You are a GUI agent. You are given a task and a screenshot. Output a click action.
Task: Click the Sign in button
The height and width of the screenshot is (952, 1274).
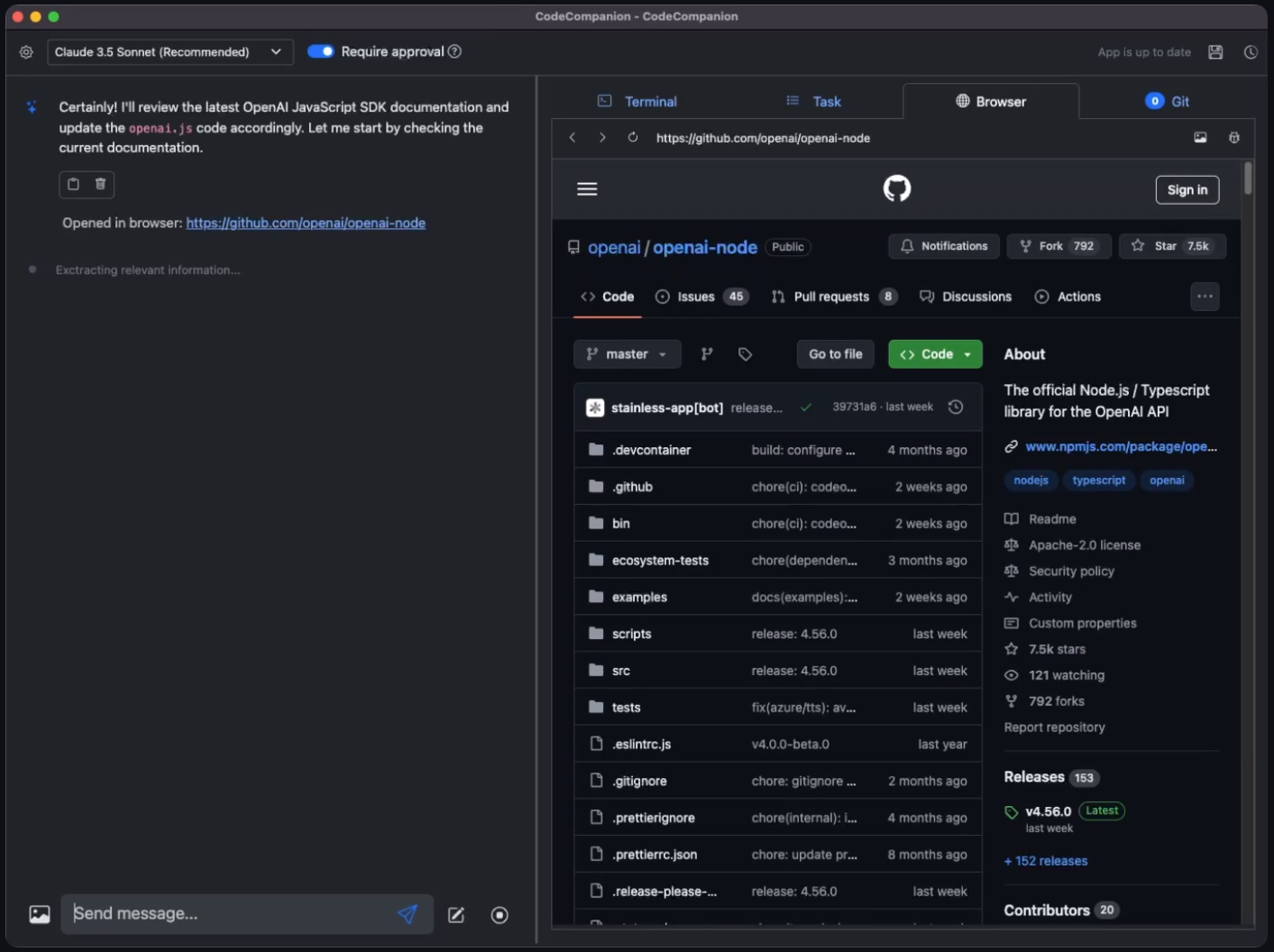point(1187,189)
